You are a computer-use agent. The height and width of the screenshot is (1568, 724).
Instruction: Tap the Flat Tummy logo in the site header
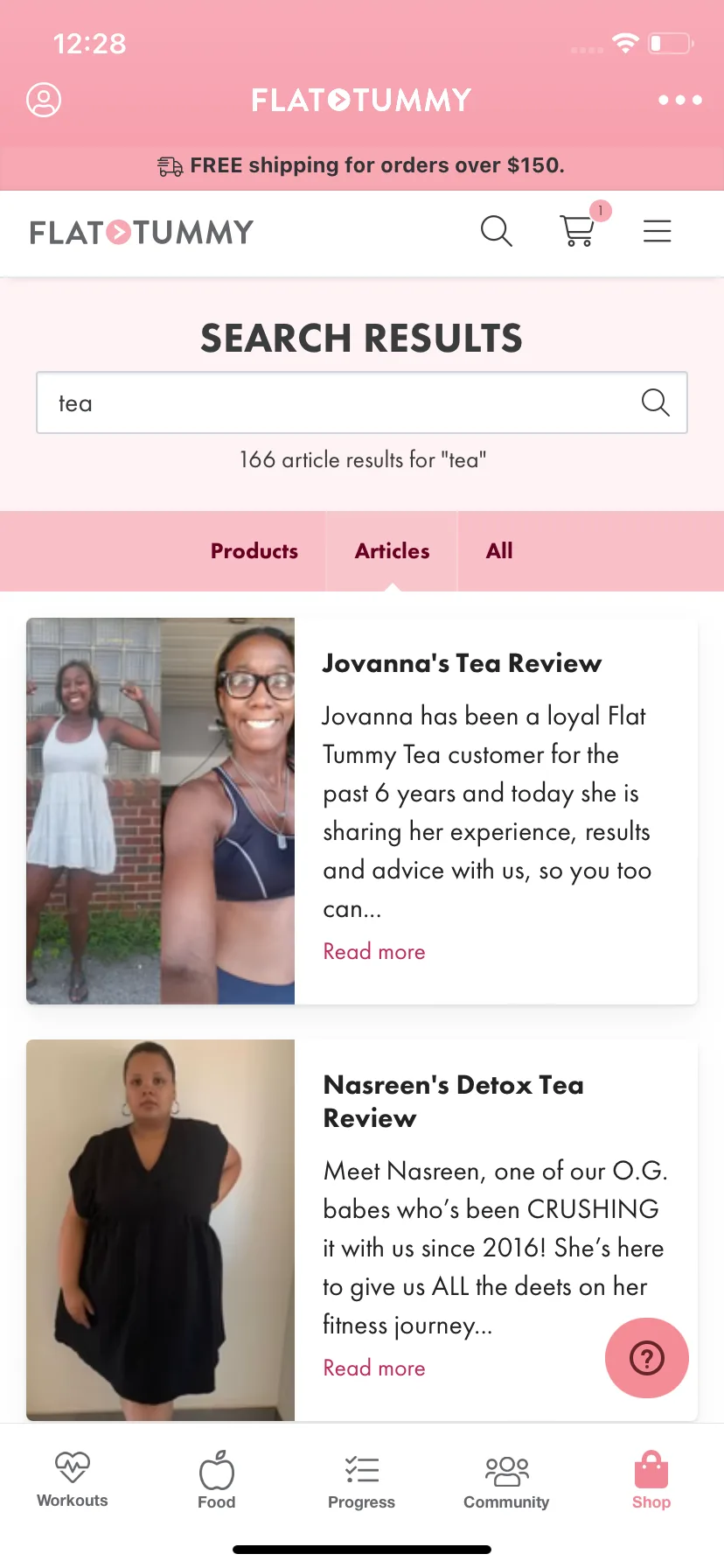tap(142, 233)
